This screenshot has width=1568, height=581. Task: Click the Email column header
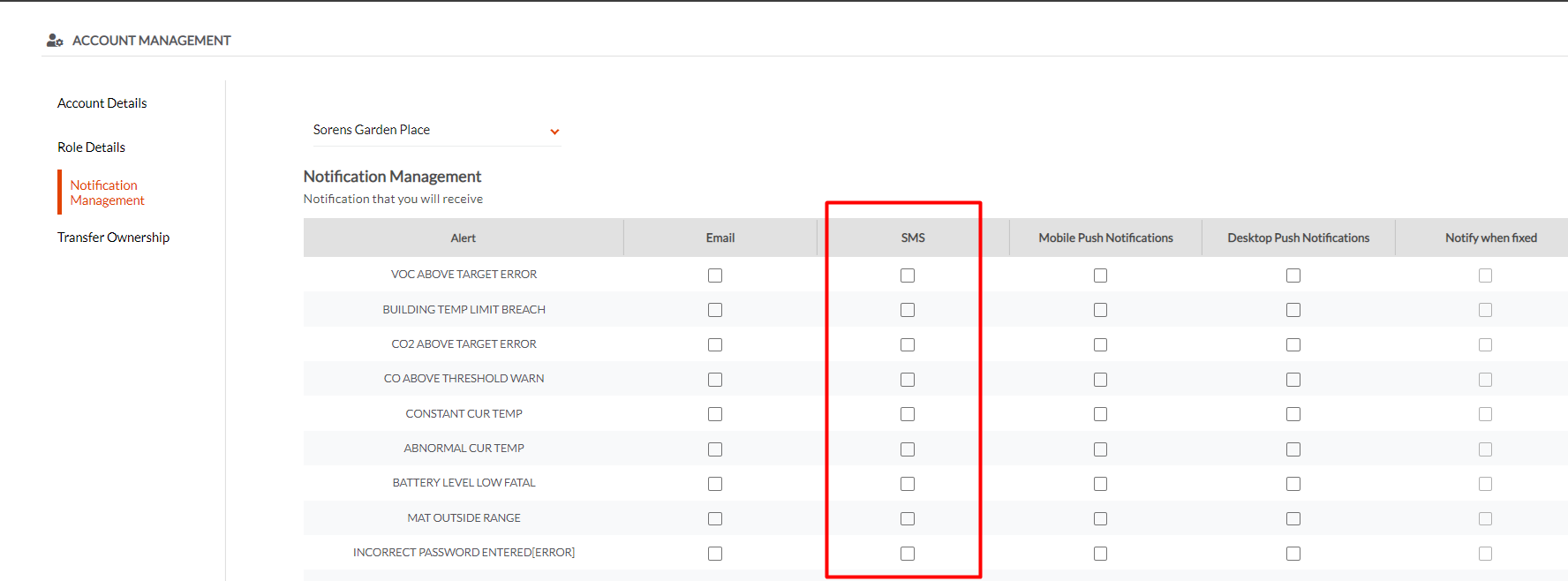click(720, 238)
